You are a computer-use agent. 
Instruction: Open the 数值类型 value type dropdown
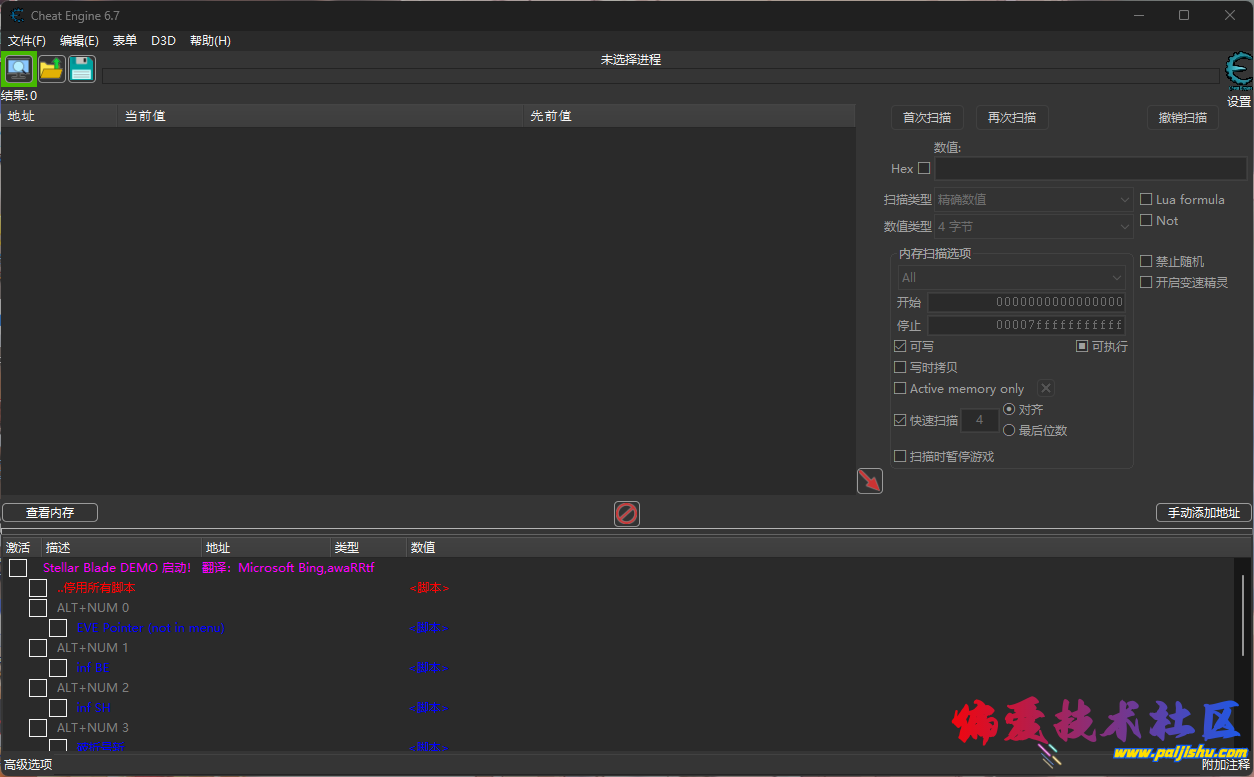coord(1032,226)
